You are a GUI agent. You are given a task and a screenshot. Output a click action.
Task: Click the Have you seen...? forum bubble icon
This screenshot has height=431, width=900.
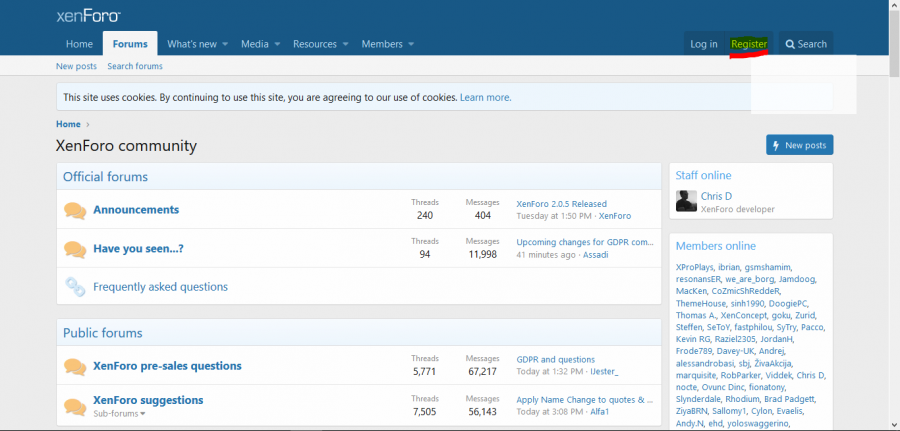(75, 249)
